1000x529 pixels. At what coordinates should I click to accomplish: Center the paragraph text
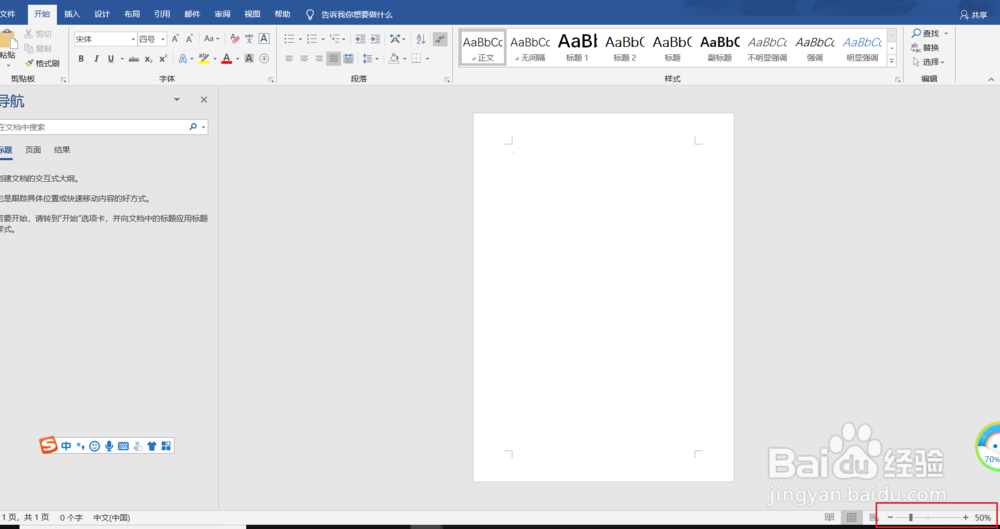pos(304,59)
